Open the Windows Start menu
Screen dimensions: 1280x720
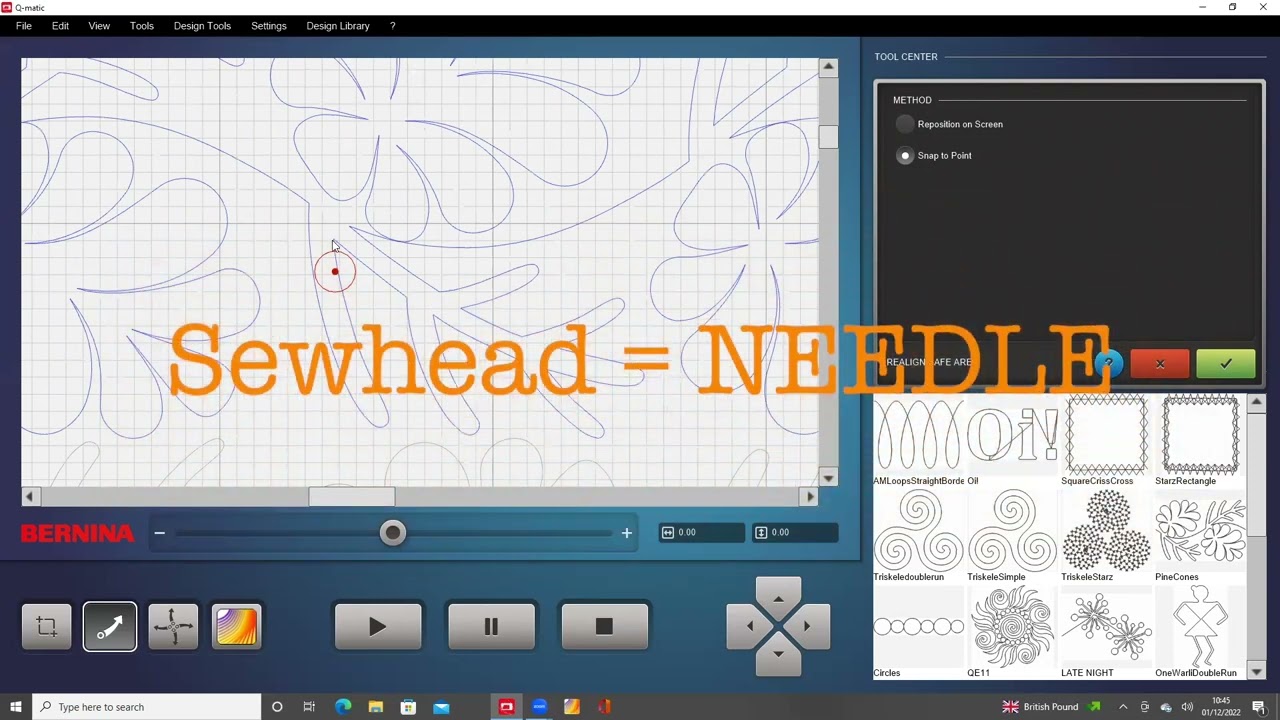click(16, 707)
